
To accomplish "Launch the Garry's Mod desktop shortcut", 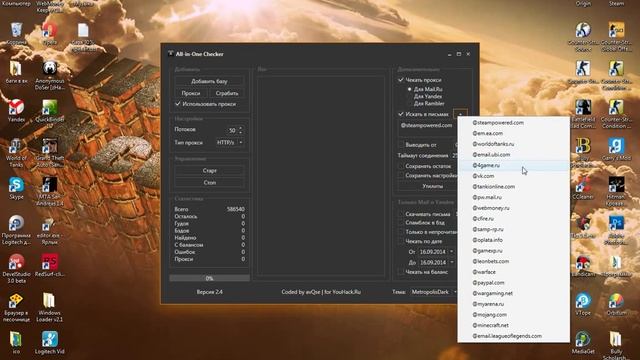I will [x=616, y=149].
